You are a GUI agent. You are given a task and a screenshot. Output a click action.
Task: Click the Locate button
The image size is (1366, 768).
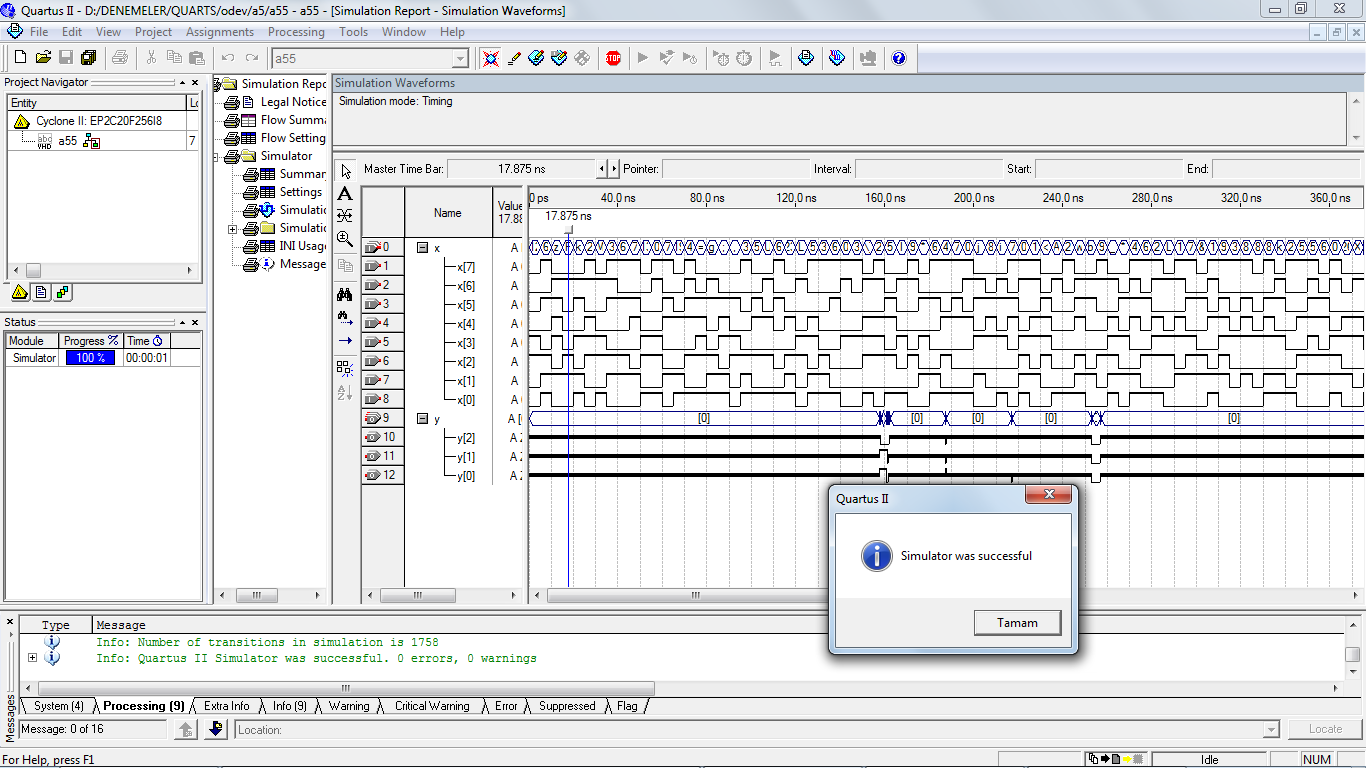pos(1325,729)
